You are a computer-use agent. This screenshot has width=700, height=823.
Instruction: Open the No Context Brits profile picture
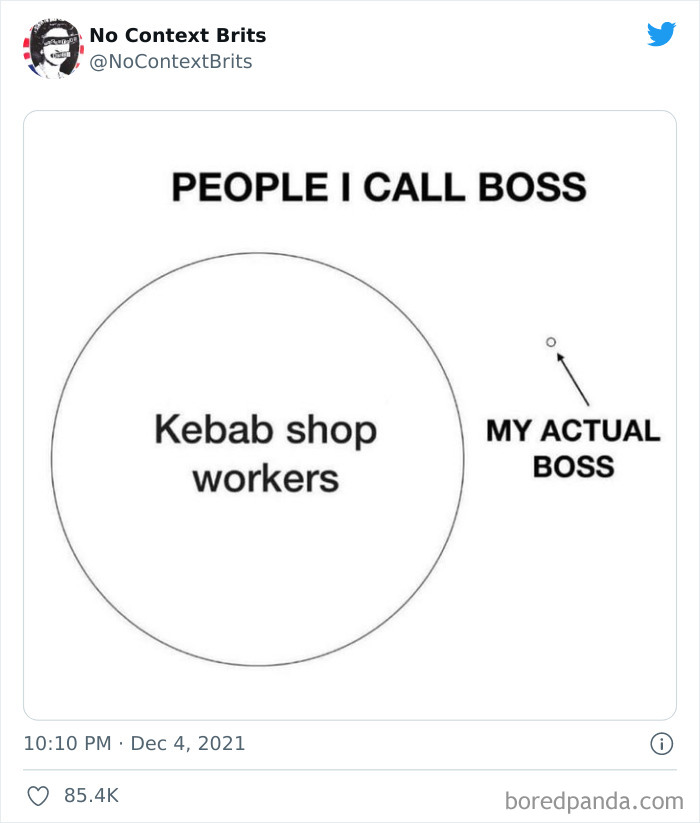point(52,47)
